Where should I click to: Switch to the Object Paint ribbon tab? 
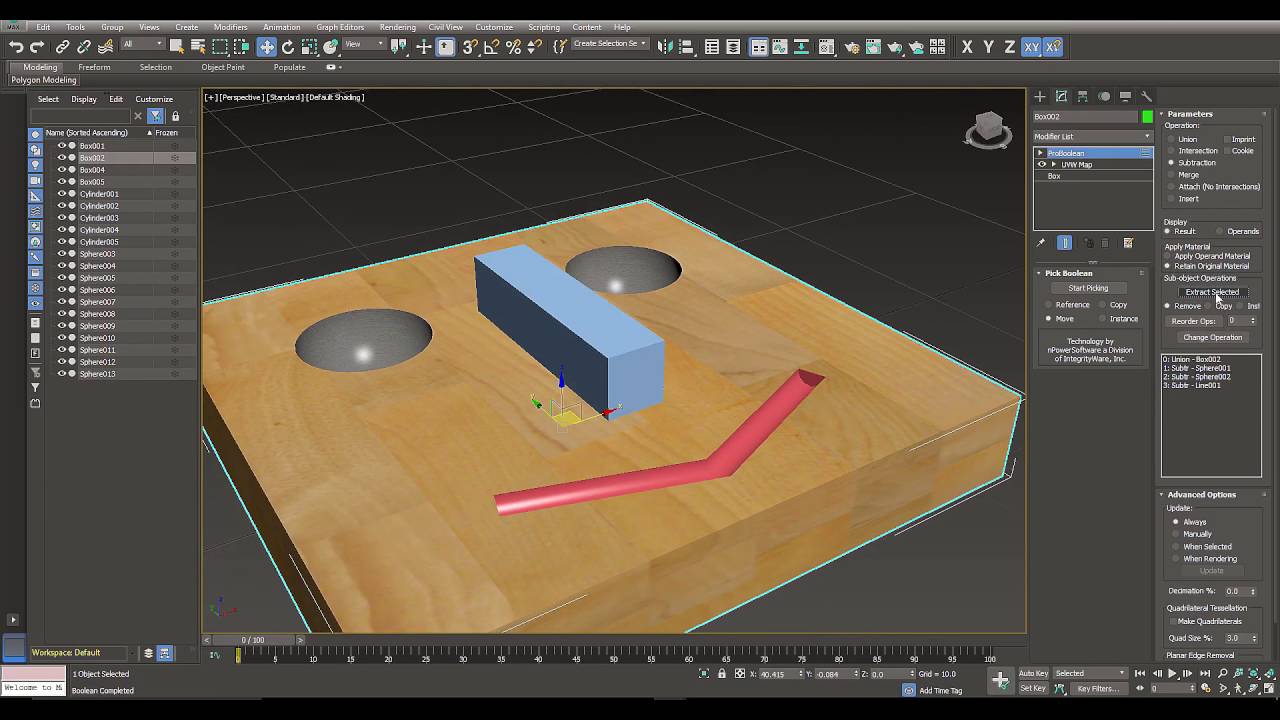click(223, 67)
